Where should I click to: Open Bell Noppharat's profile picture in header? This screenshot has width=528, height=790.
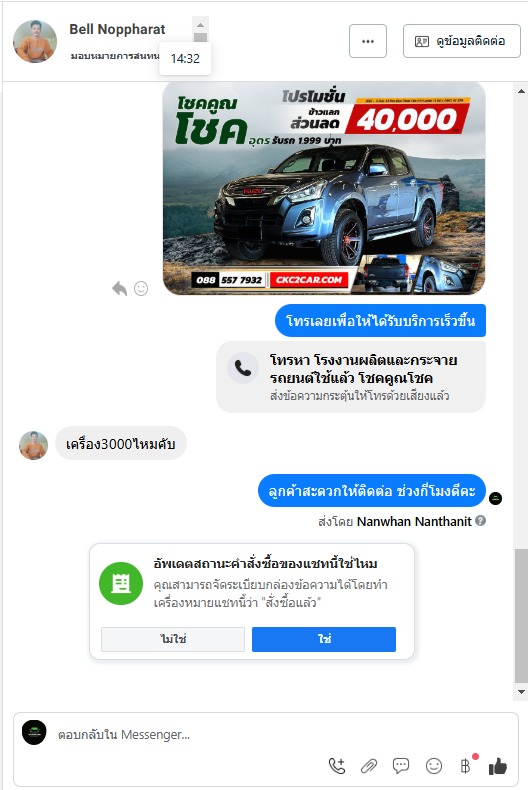click(35, 41)
